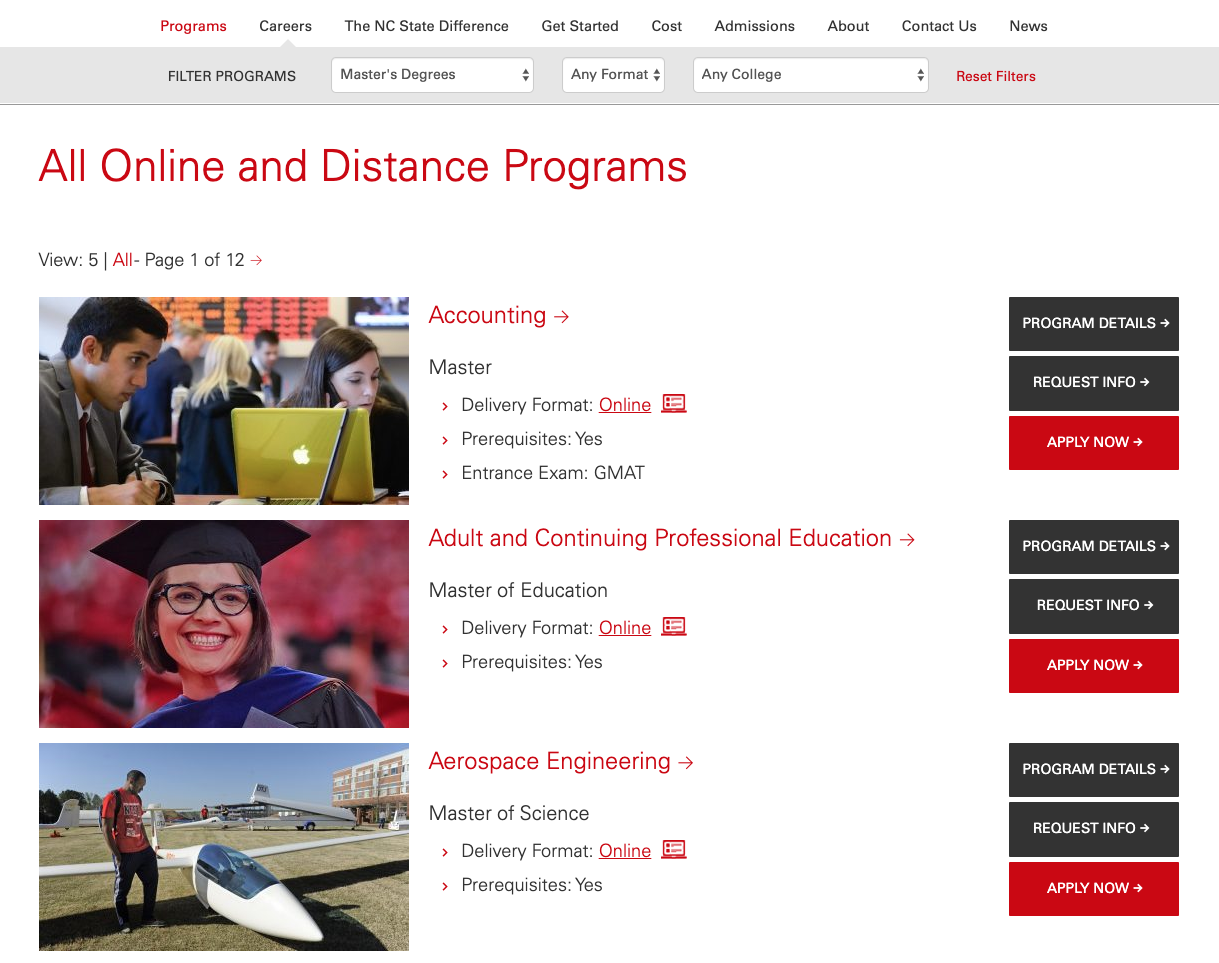This screenshot has height=963, width=1219.
Task: Apply Now to the Accounting program
Action: [1094, 443]
